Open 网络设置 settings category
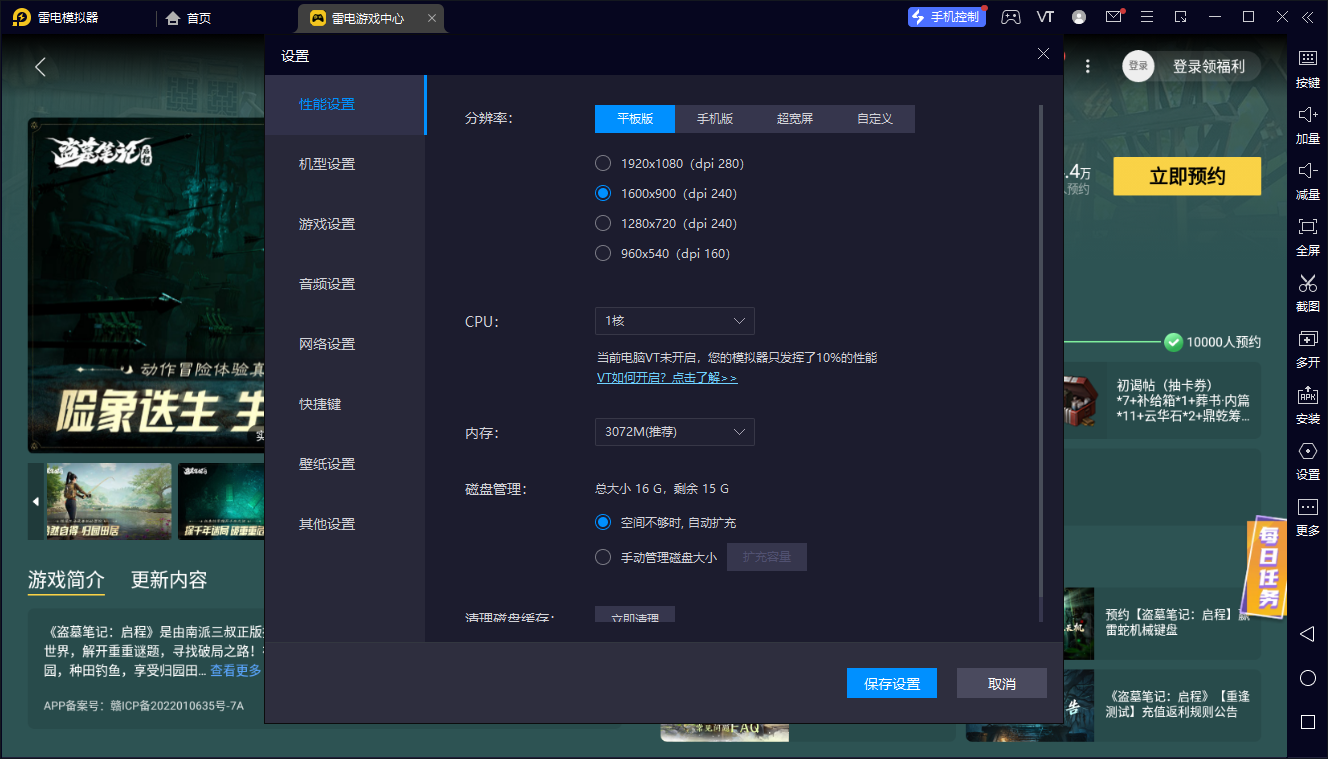The height and width of the screenshot is (759, 1328). point(345,344)
